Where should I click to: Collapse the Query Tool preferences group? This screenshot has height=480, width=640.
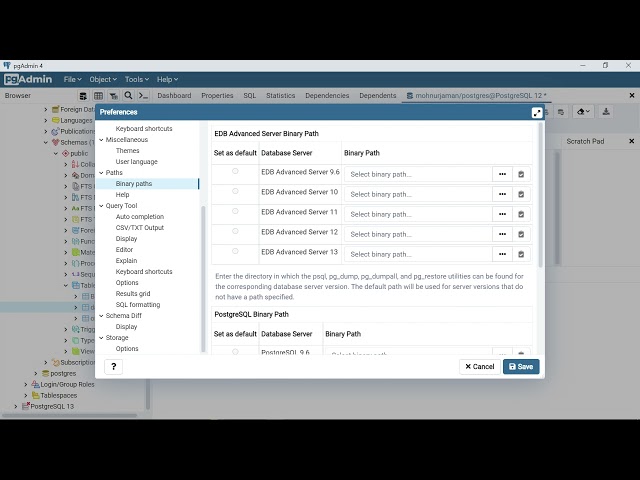(x=101, y=206)
